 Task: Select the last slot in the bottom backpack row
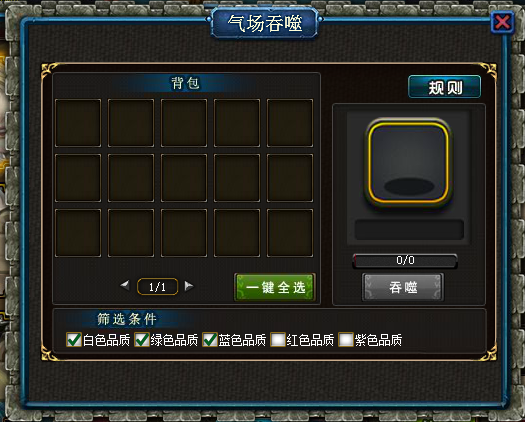click(x=290, y=233)
